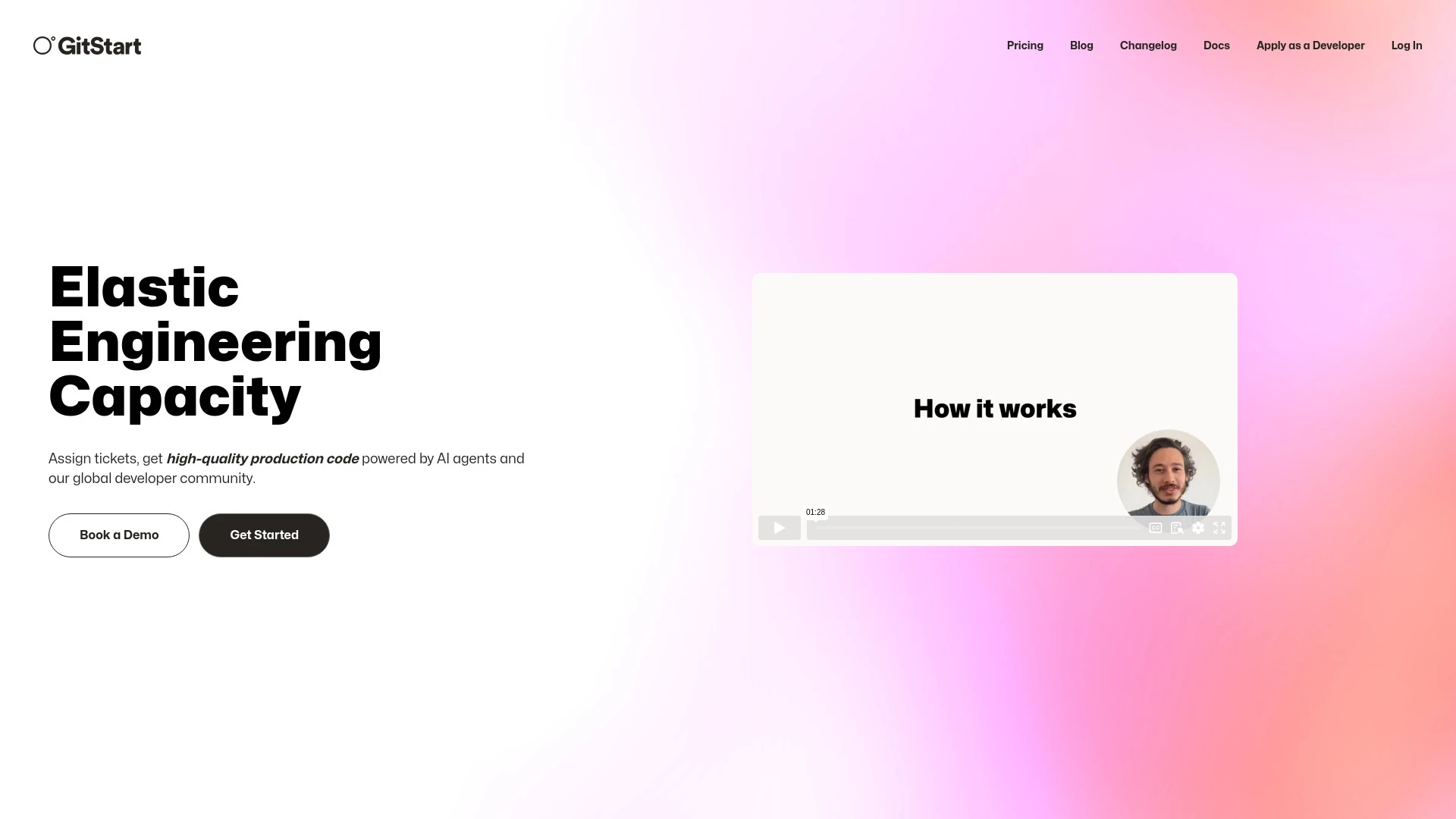The height and width of the screenshot is (819, 1456).
Task: Click the Changelog navigation link
Action: pos(1148,45)
